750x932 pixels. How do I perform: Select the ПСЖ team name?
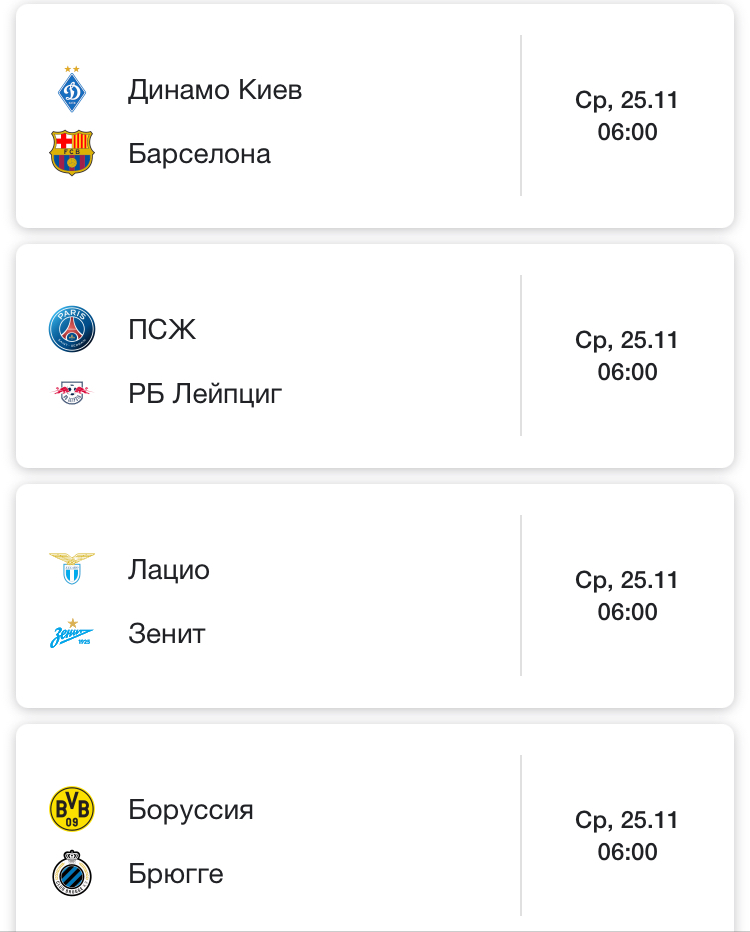pos(162,330)
